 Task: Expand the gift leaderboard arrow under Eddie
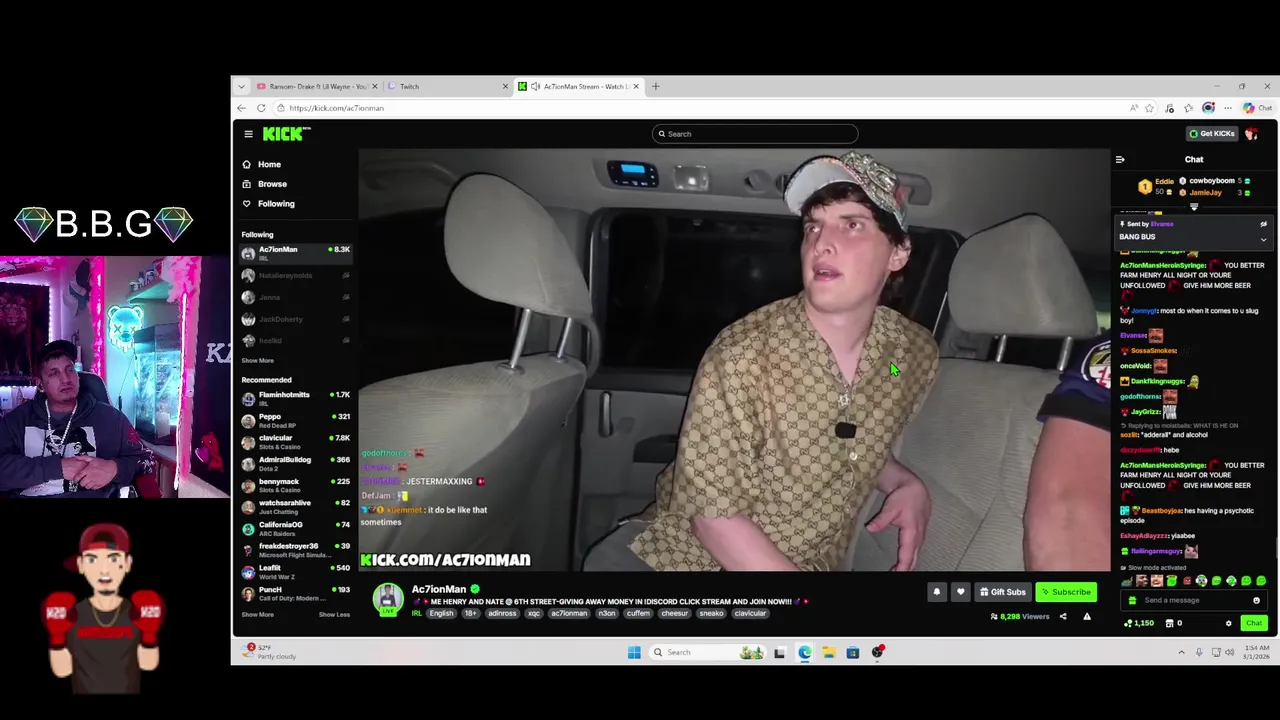(x=1193, y=207)
